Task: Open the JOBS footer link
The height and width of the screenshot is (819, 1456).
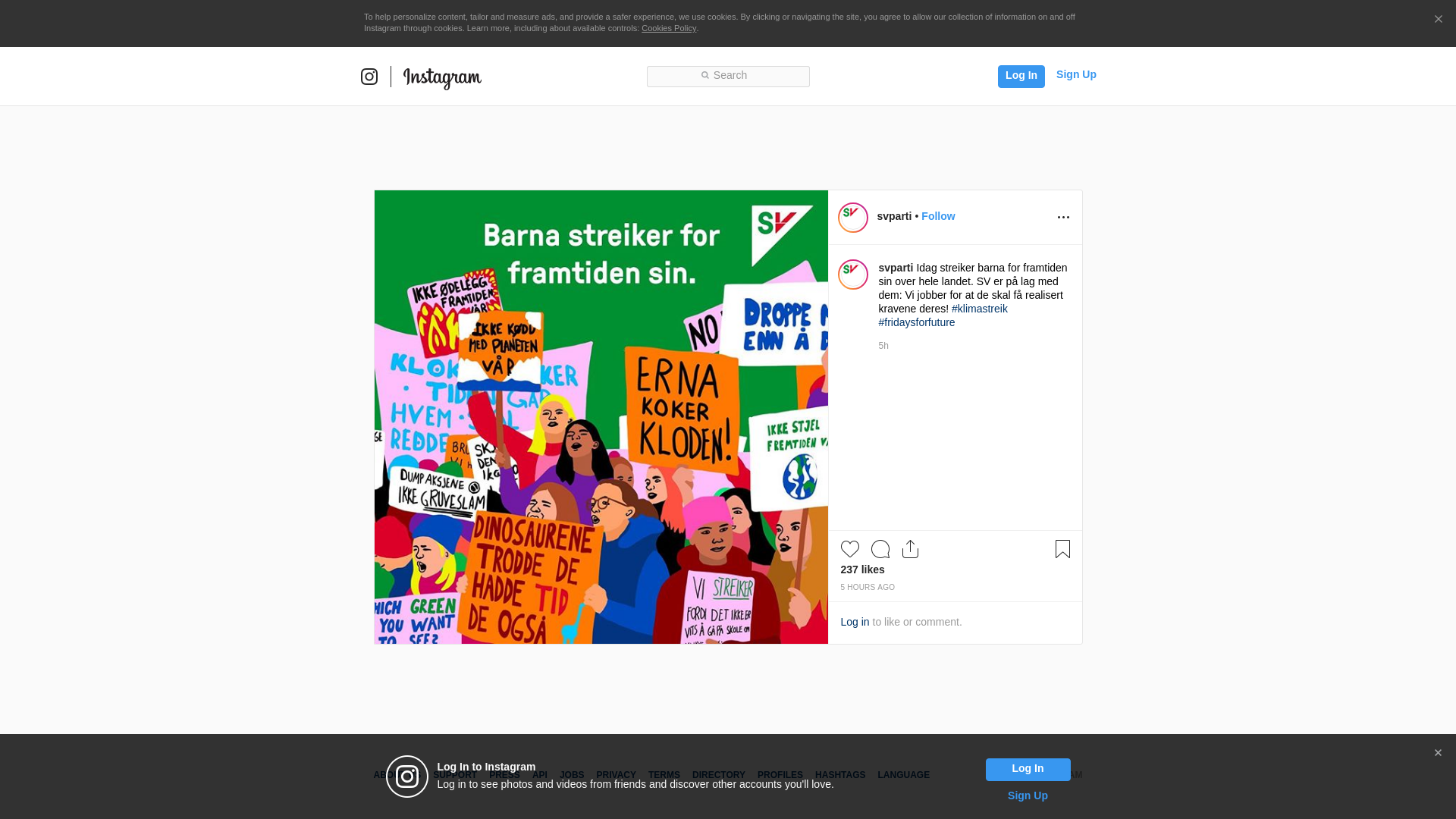Action: pyautogui.click(x=572, y=775)
